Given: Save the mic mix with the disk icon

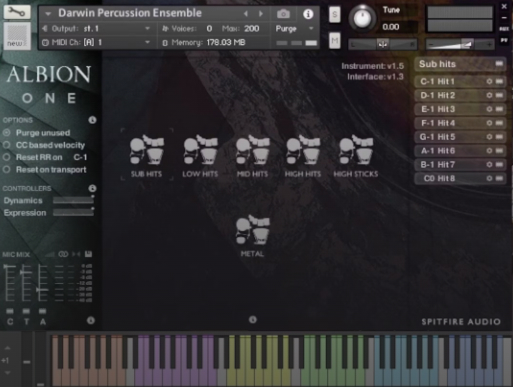Looking at the screenshot, I should click(88, 254).
